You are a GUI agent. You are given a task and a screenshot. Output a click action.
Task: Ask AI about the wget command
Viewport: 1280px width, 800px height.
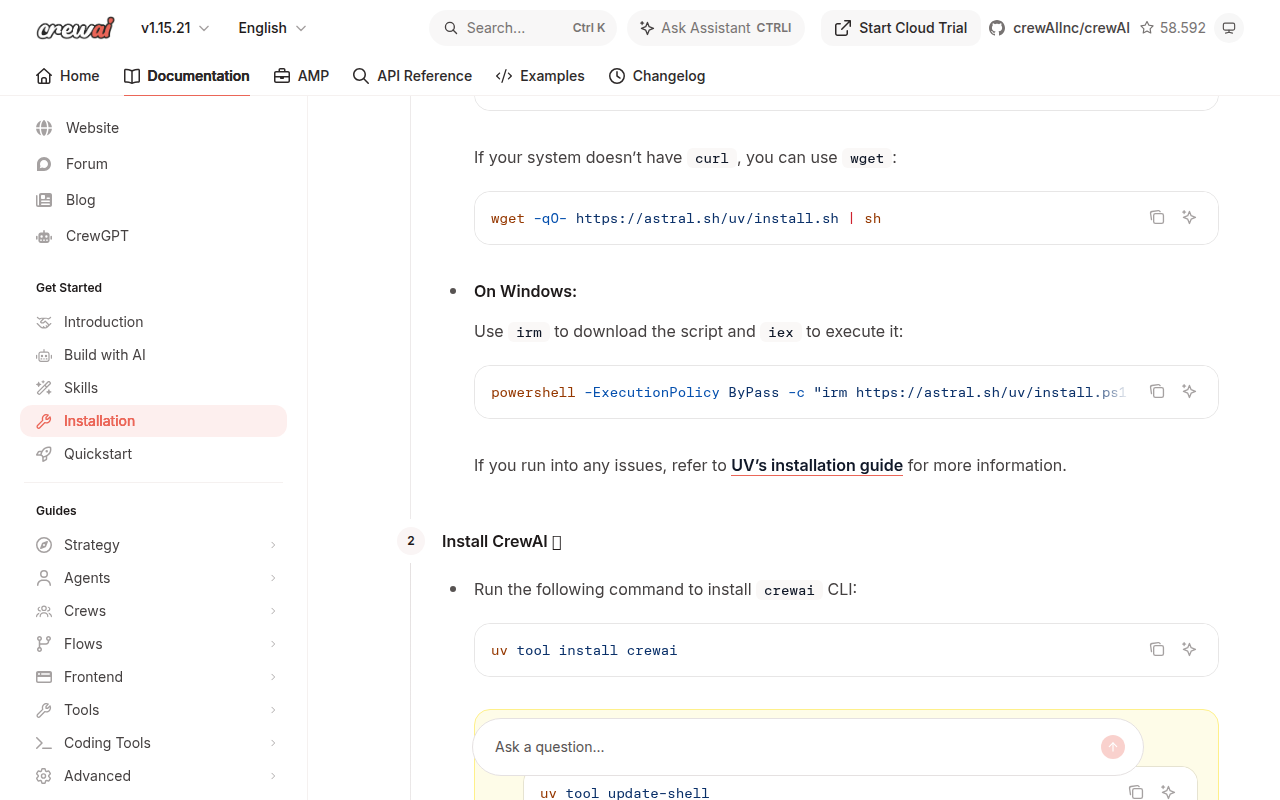coord(1189,217)
